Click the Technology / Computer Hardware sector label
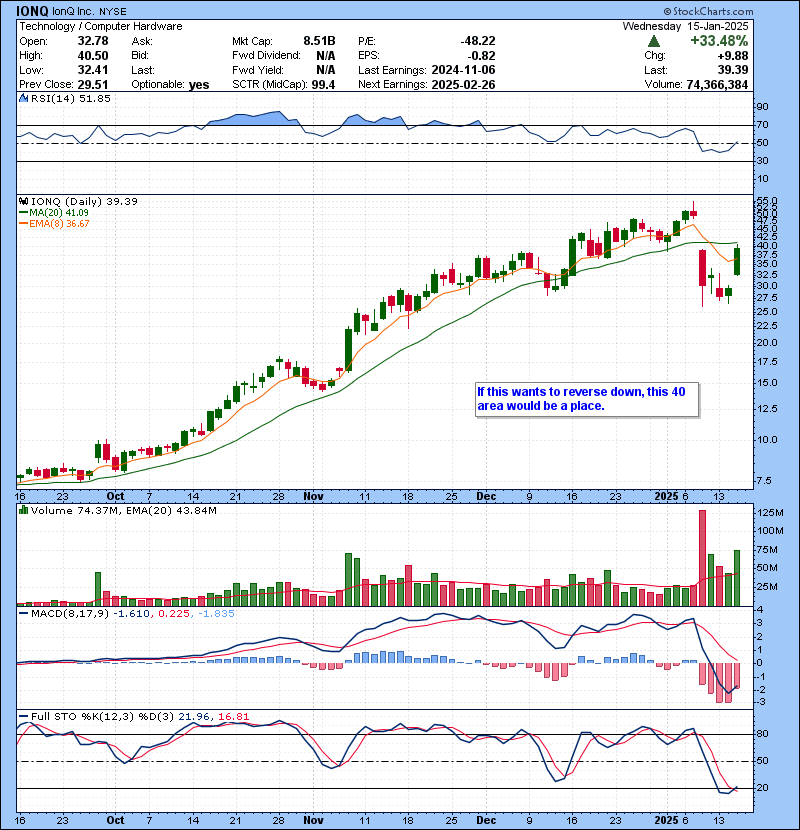The height and width of the screenshot is (830, 800). (x=101, y=26)
